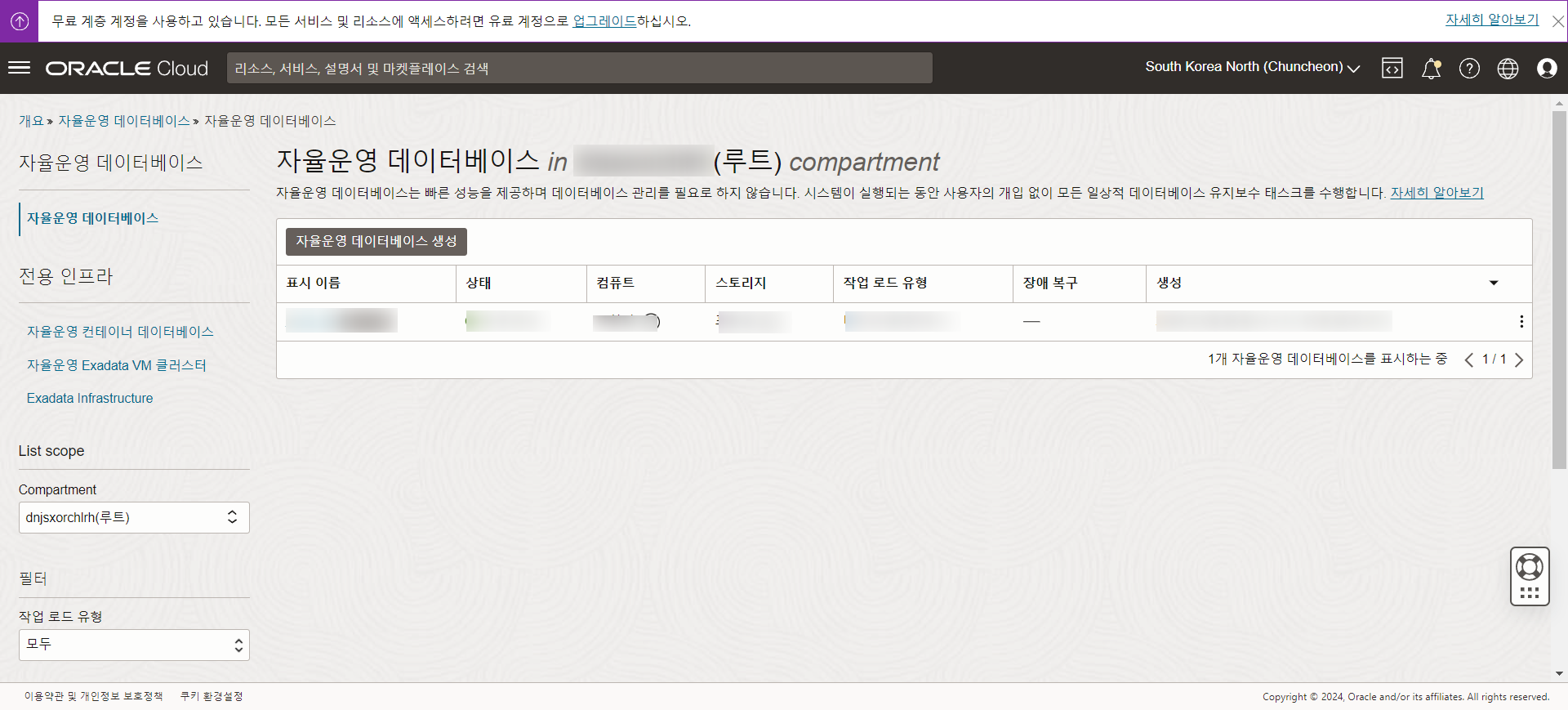Open the hamburger navigation menu
Screen dimensions: 1568x710
click(19, 68)
